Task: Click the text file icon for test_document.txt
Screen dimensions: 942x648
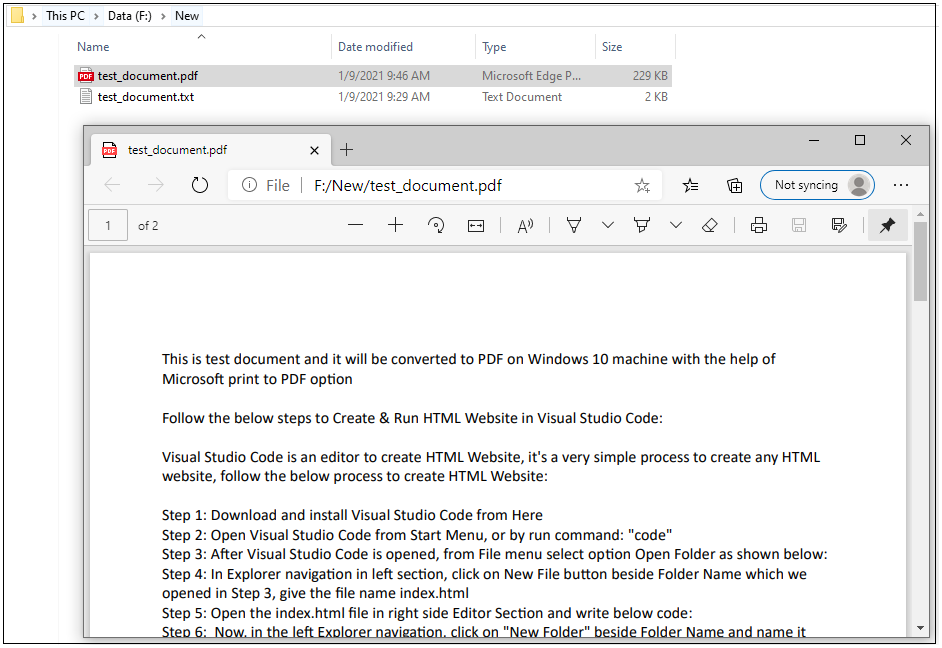Action: [x=86, y=97]
